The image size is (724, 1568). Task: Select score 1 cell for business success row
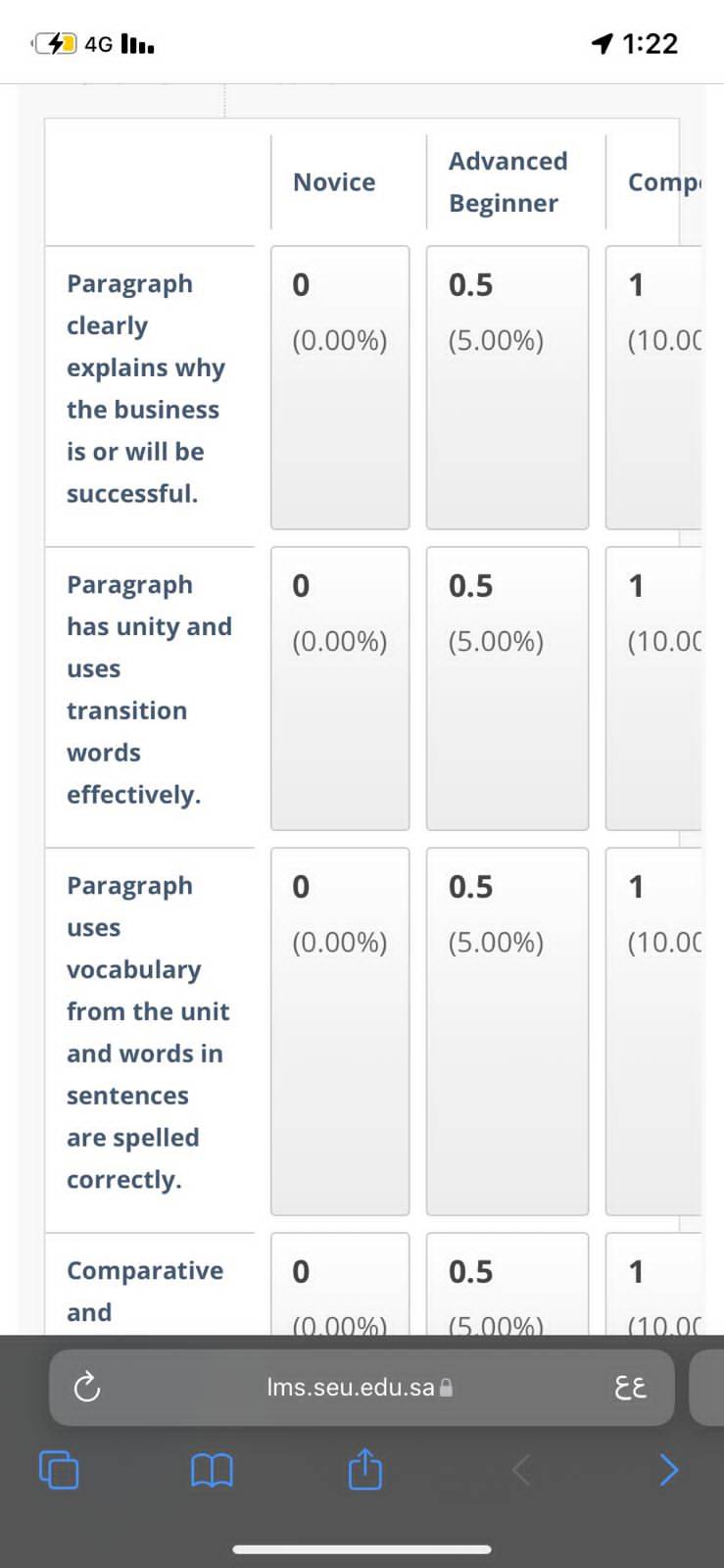[x=653, y=388]
